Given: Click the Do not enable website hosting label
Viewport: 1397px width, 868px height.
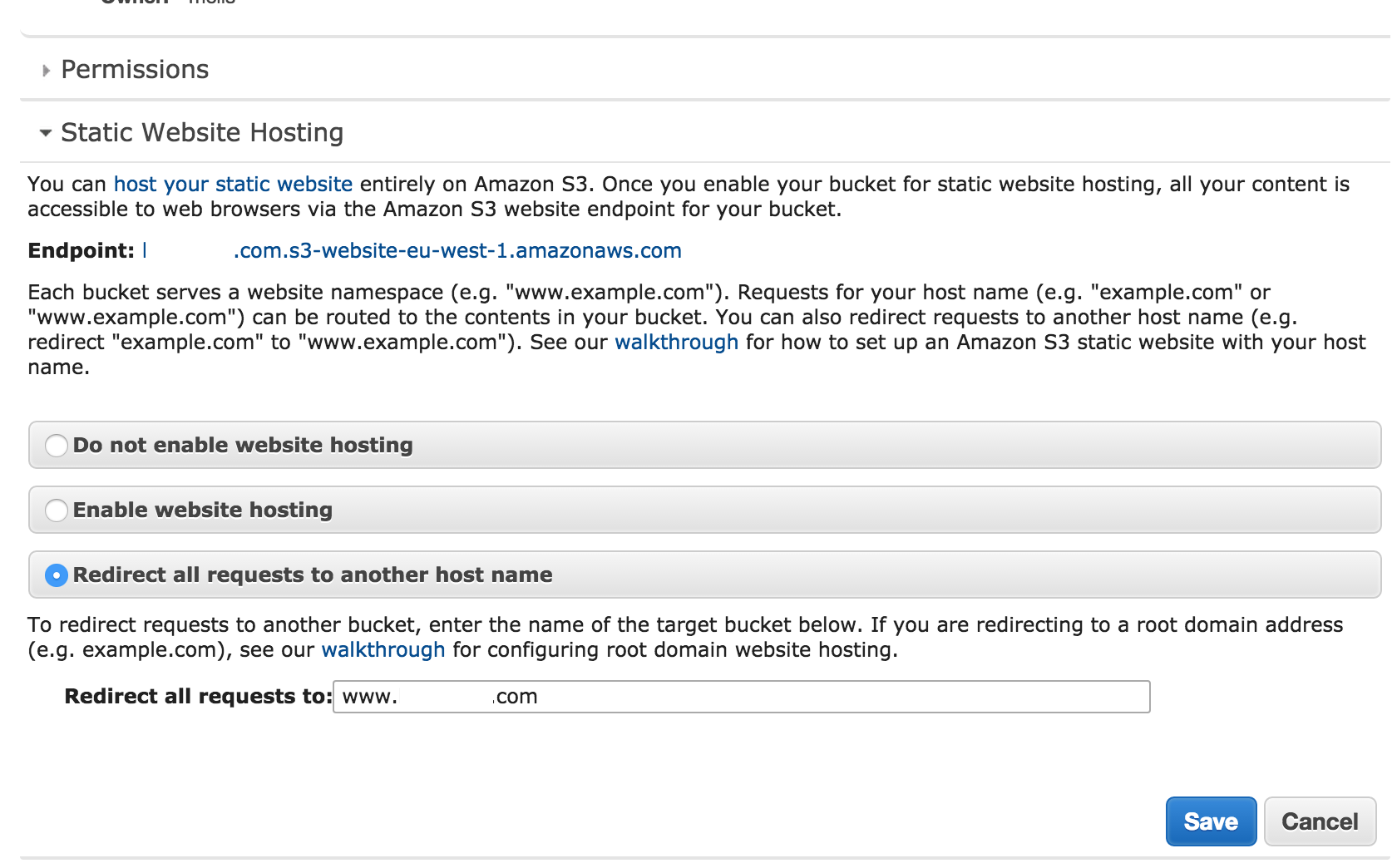Looking at the screenshot, I should click(x=243, y=446).
